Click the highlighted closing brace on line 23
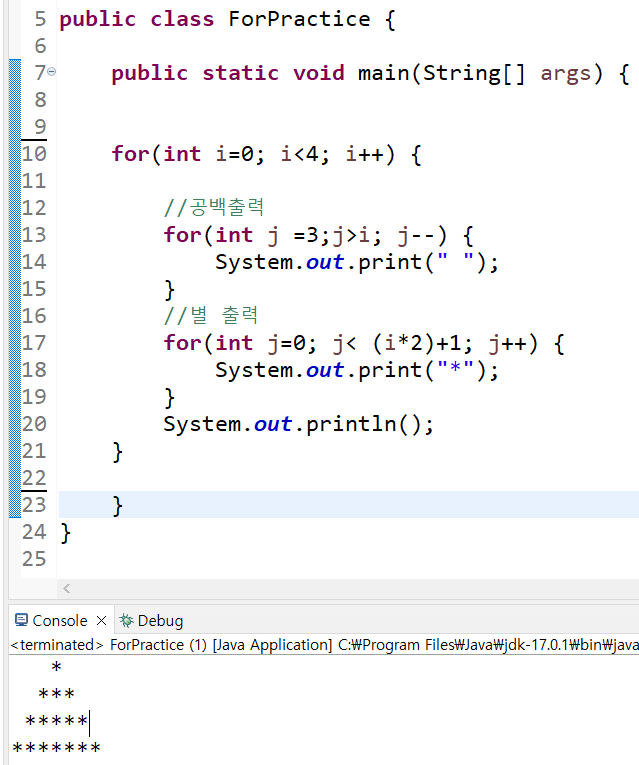 click(118, 506)
